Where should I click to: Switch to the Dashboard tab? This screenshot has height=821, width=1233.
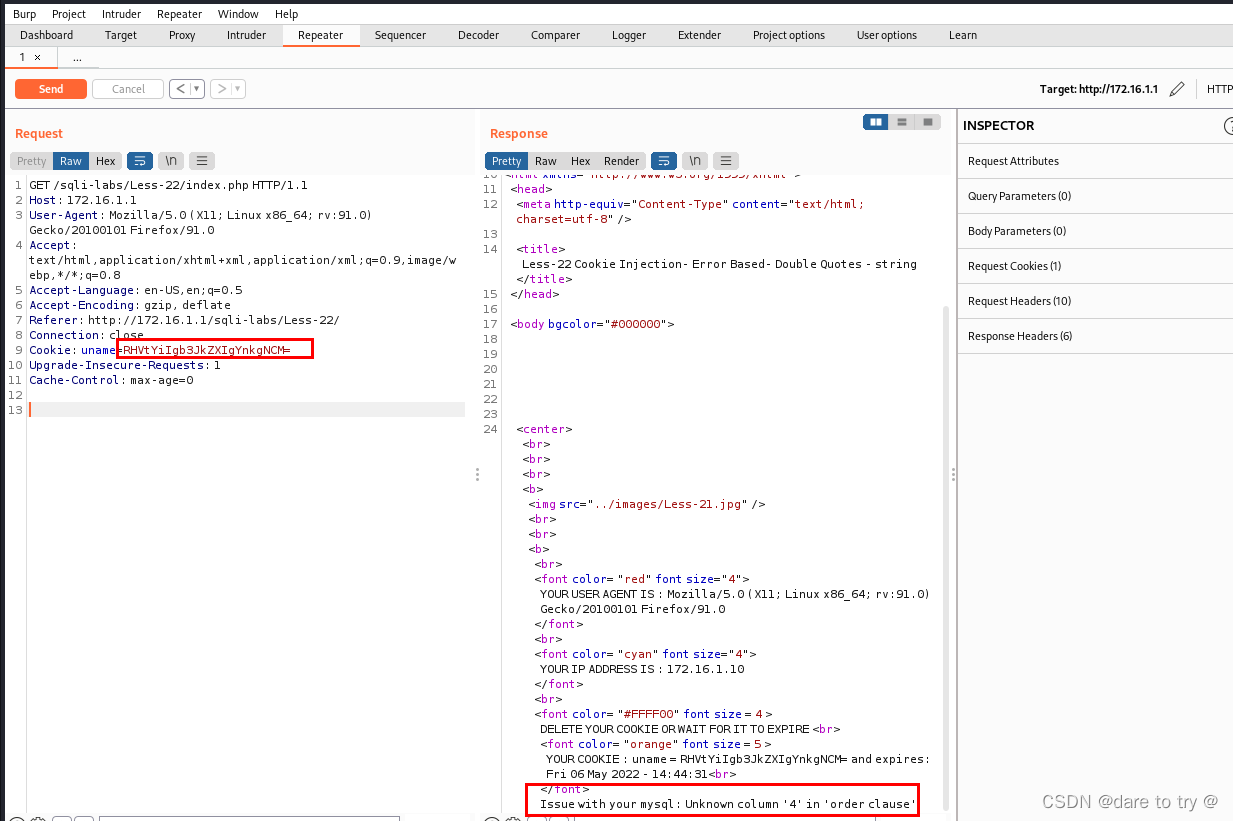pyautogui.click(x=47, y=35)
